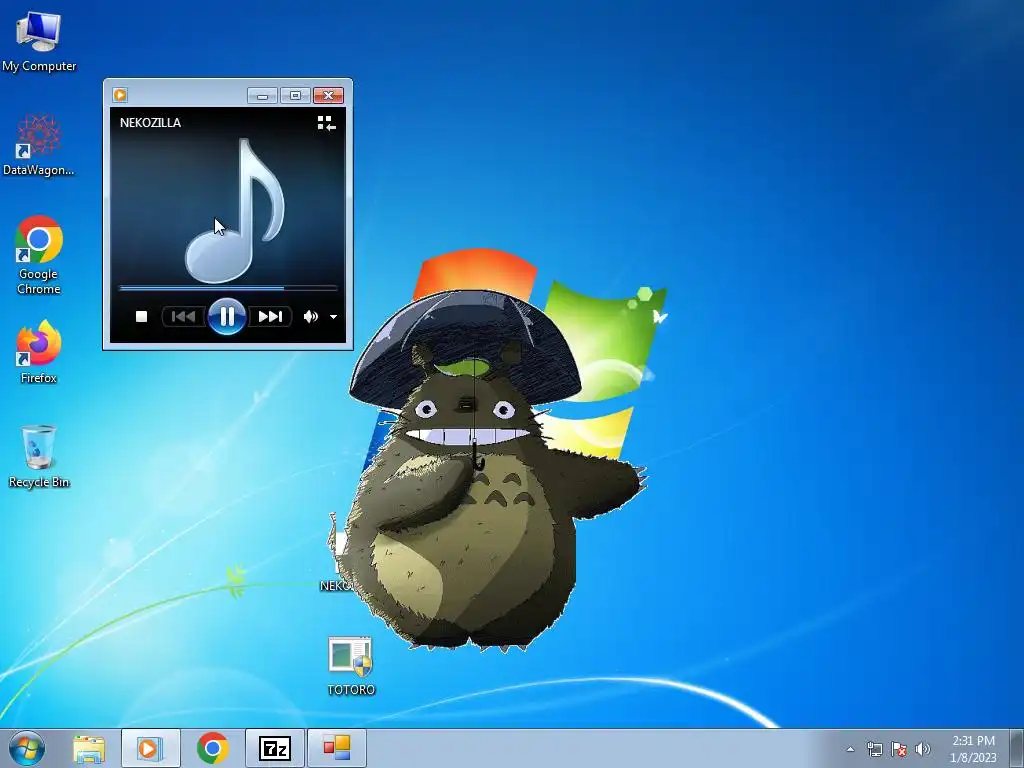Open the Action Center flag icon

click(899, 749)
